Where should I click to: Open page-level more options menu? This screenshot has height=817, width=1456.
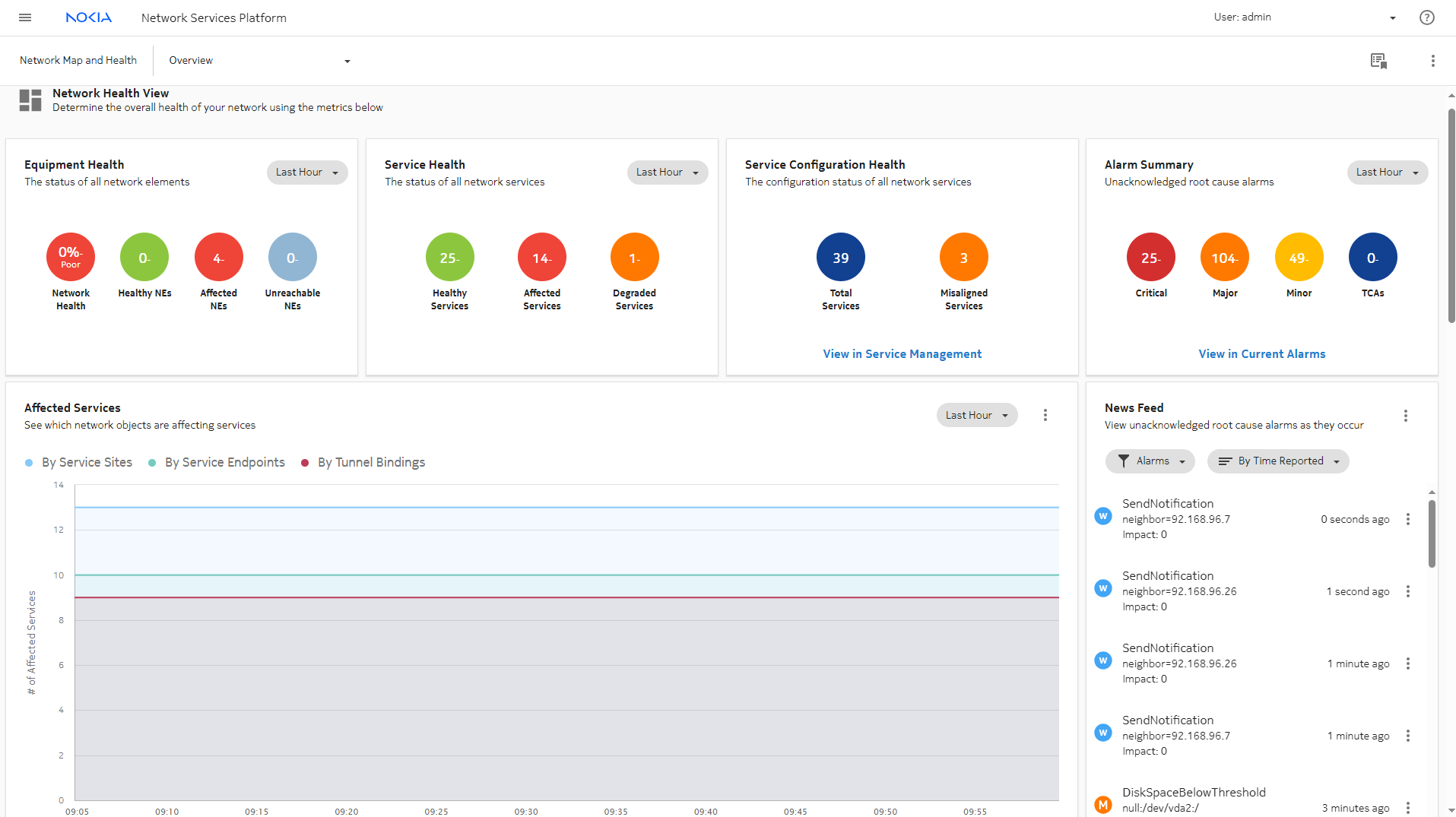[1432, 61]
